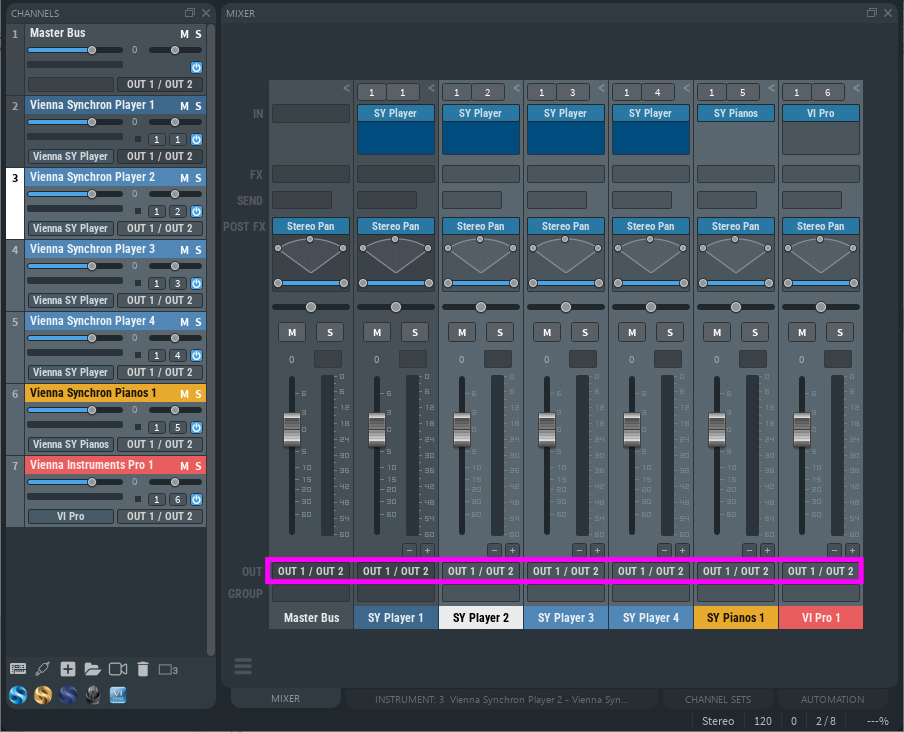Viewport: 904px width, 732px height.
Task: Mute the SY Pianos 1 mixer strip
Action: pyautogui.click(x=717, y=332)
